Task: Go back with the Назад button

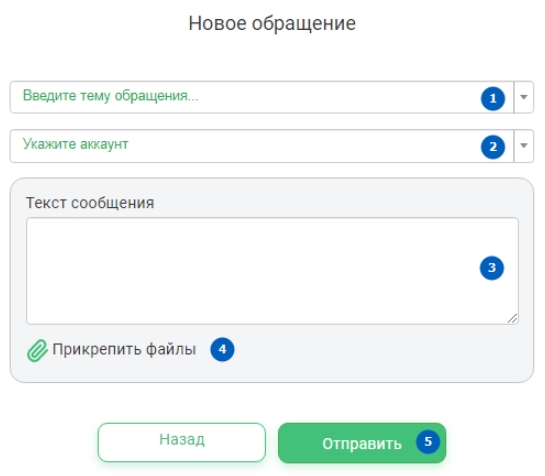Action: [182, 442]
